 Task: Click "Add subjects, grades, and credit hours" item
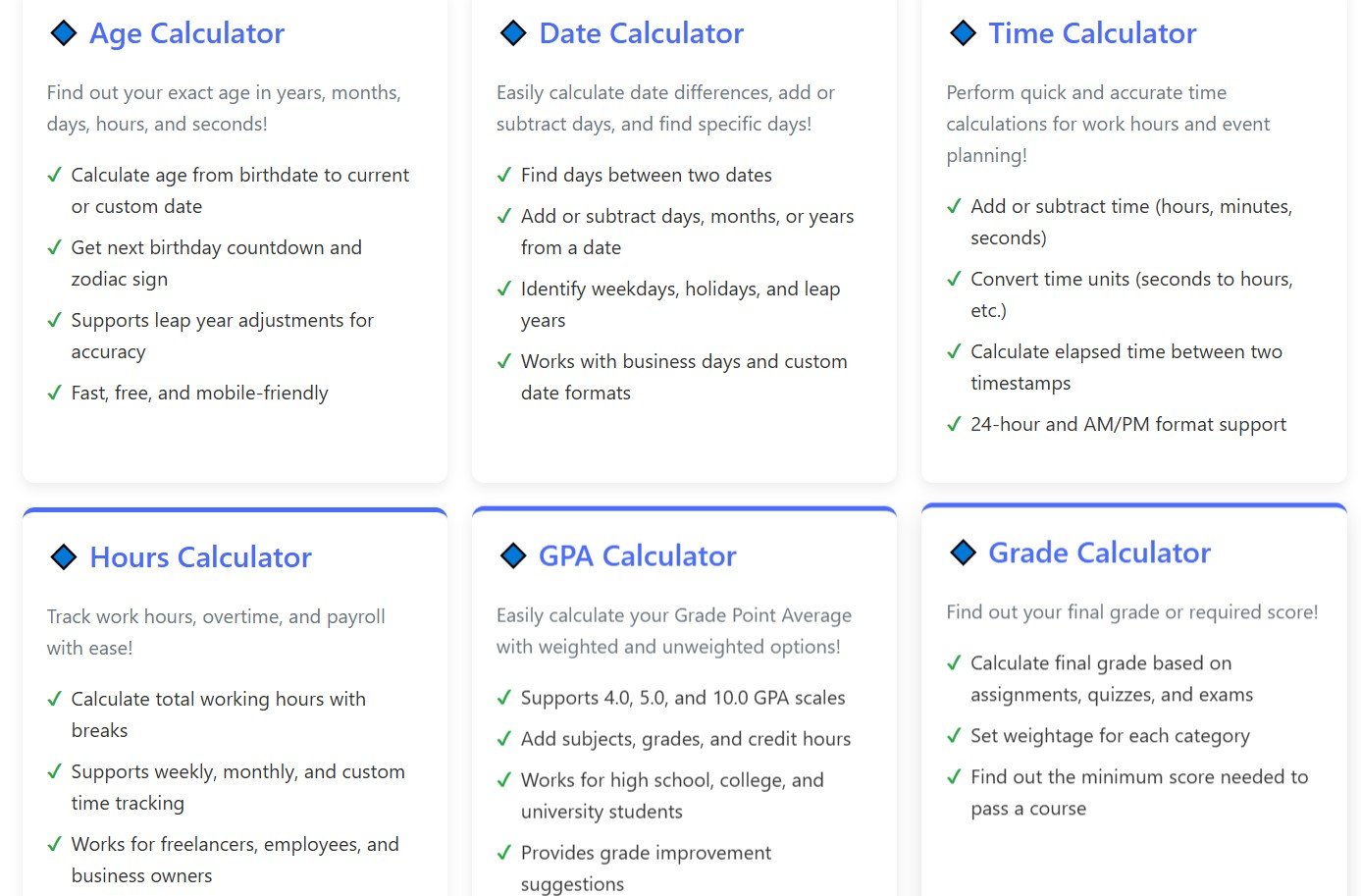[685, 739]
